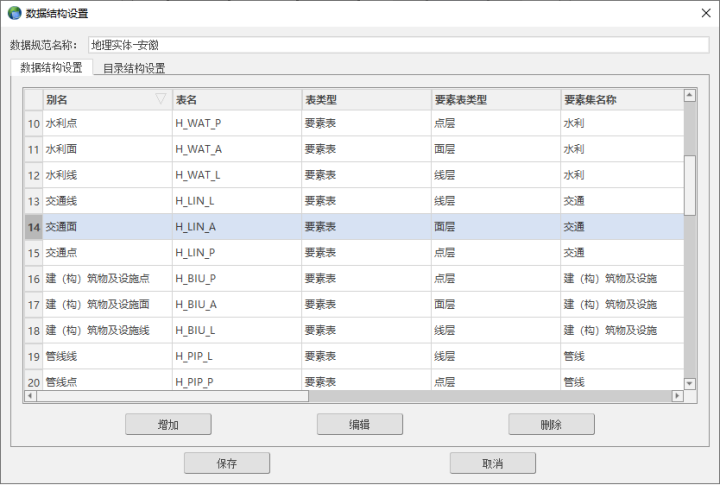Click the vertical scrollbar up arrow
The width and height of the screenshot is (720, 485).
[689, 97]
